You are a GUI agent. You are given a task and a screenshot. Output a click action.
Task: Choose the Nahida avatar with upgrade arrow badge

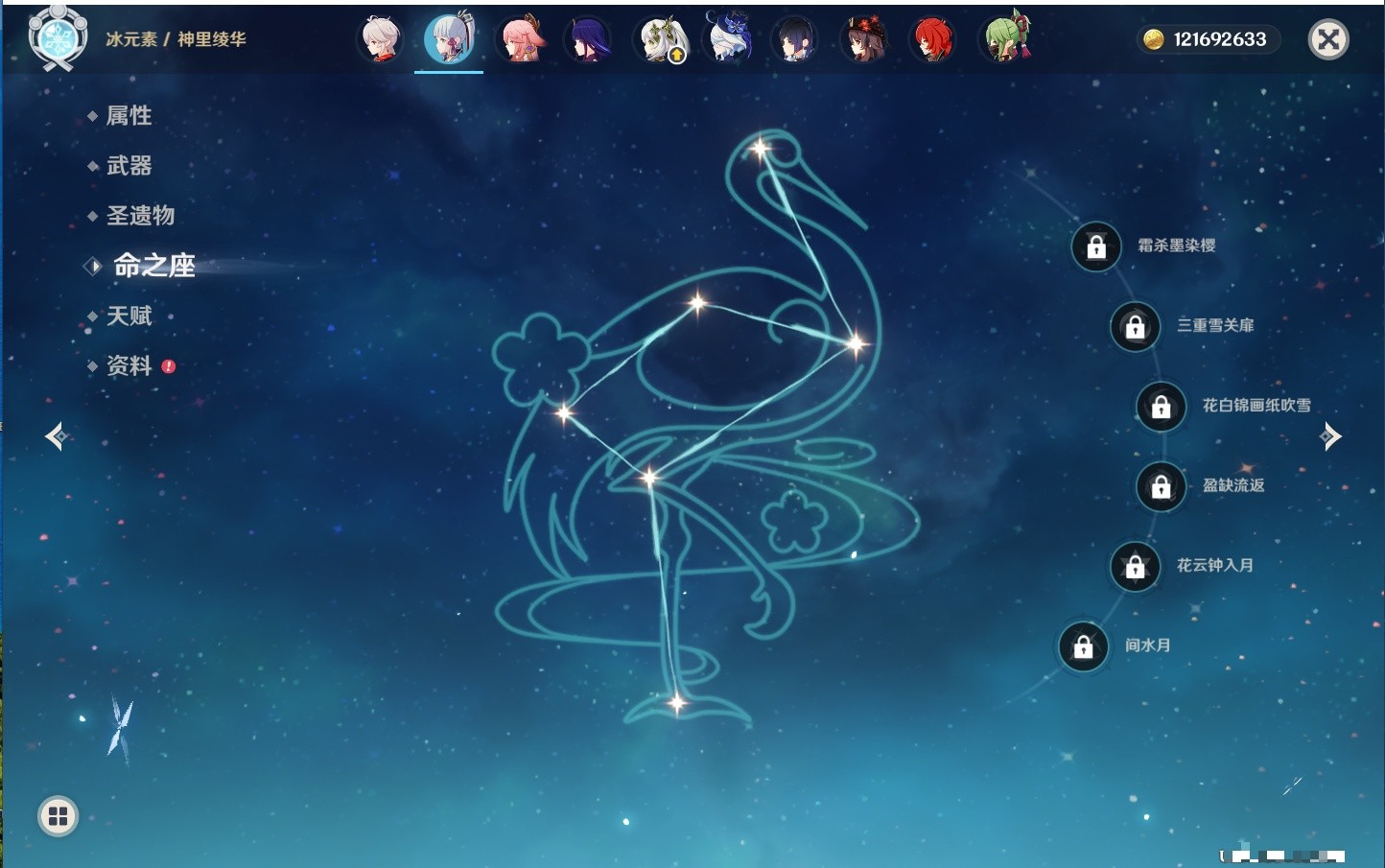(662, 40)
